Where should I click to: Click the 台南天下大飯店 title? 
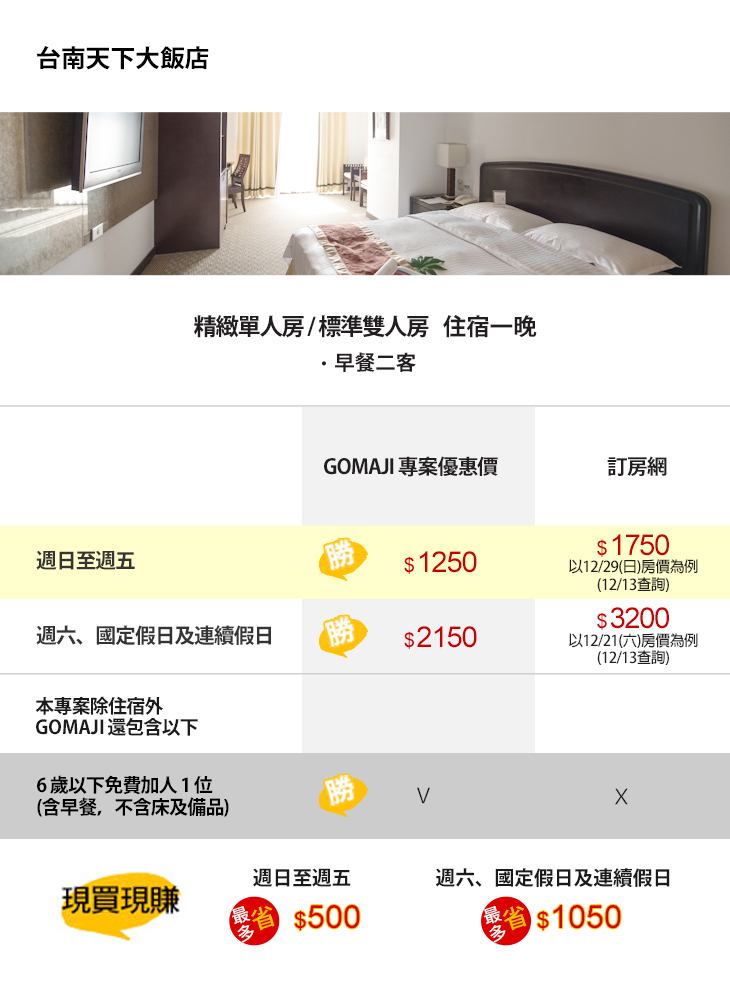pos(122,59)
